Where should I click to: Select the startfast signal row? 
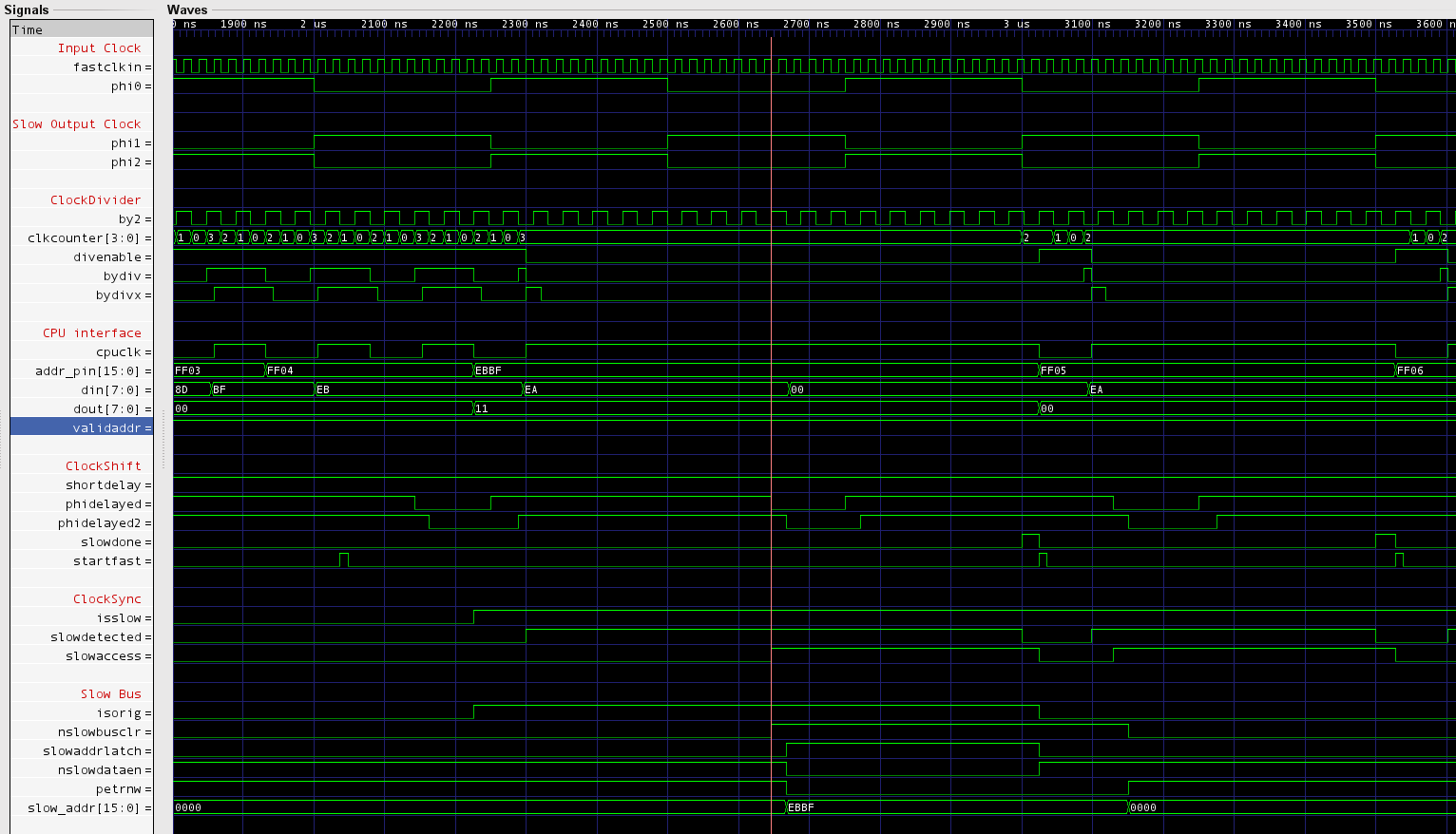click(x=106, y=561)
